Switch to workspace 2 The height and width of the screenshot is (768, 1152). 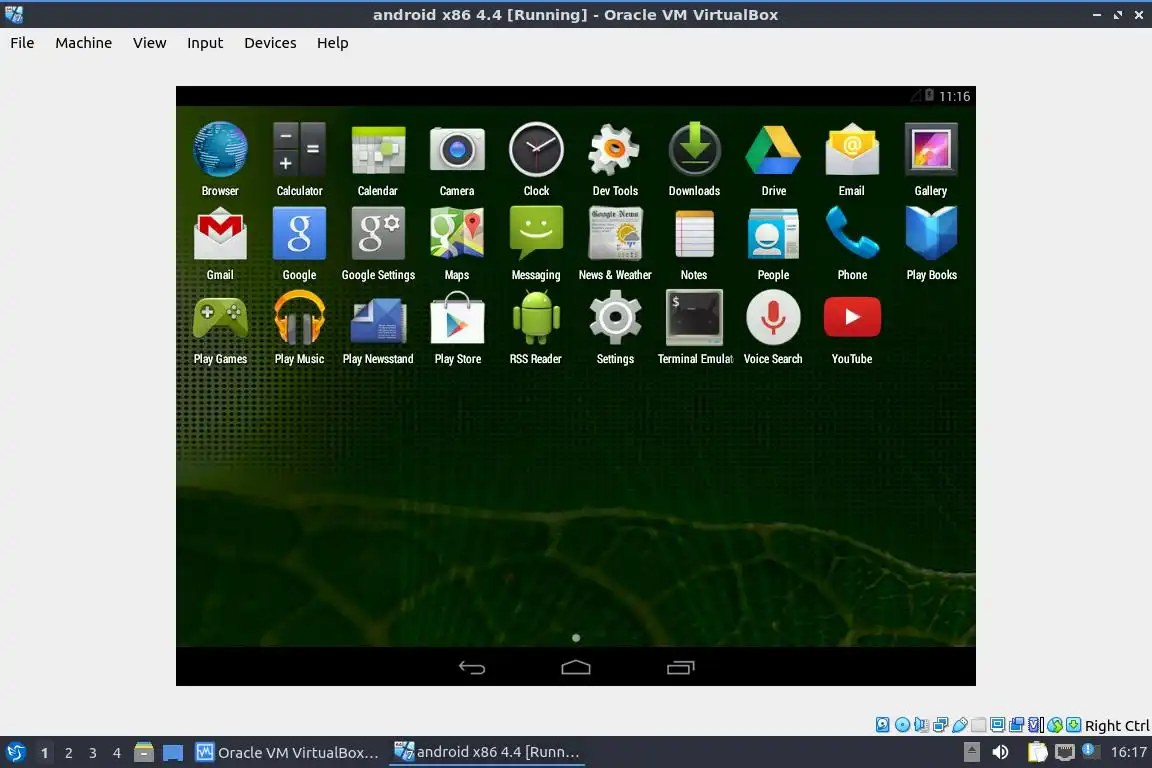point(68,753)
